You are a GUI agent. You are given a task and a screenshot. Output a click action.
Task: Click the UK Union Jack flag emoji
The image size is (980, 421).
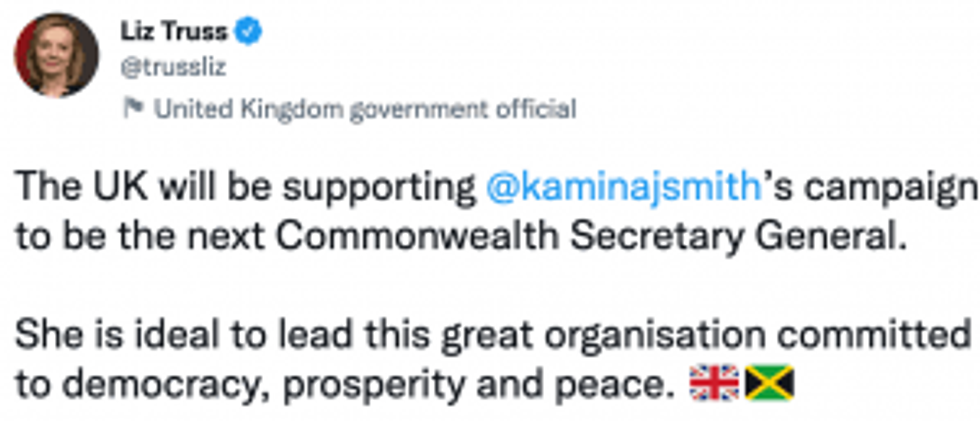pyautogui.click(x=715, y=382)
